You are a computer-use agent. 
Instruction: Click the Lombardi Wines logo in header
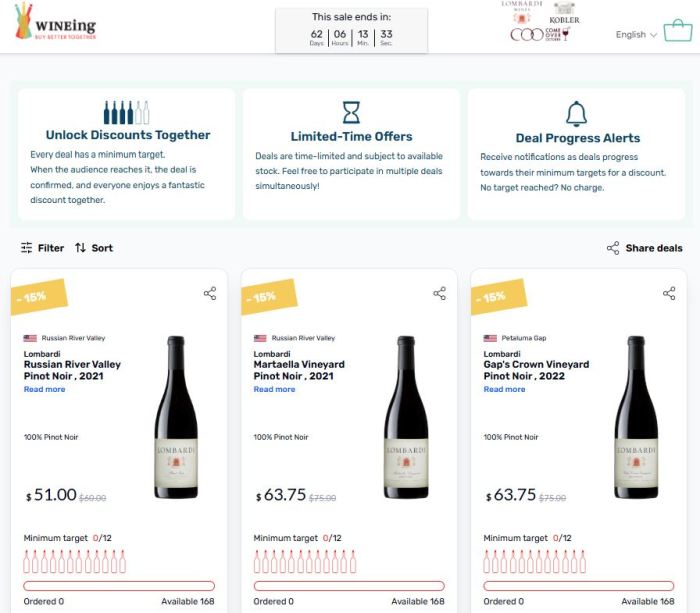pos(521,12)
